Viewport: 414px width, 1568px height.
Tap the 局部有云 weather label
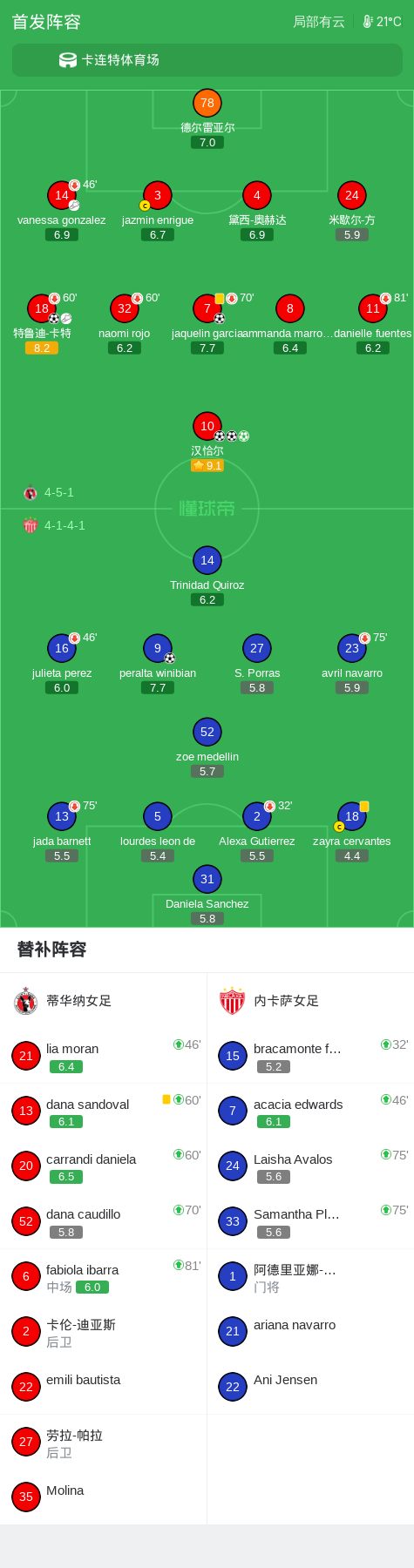(319, 22)
